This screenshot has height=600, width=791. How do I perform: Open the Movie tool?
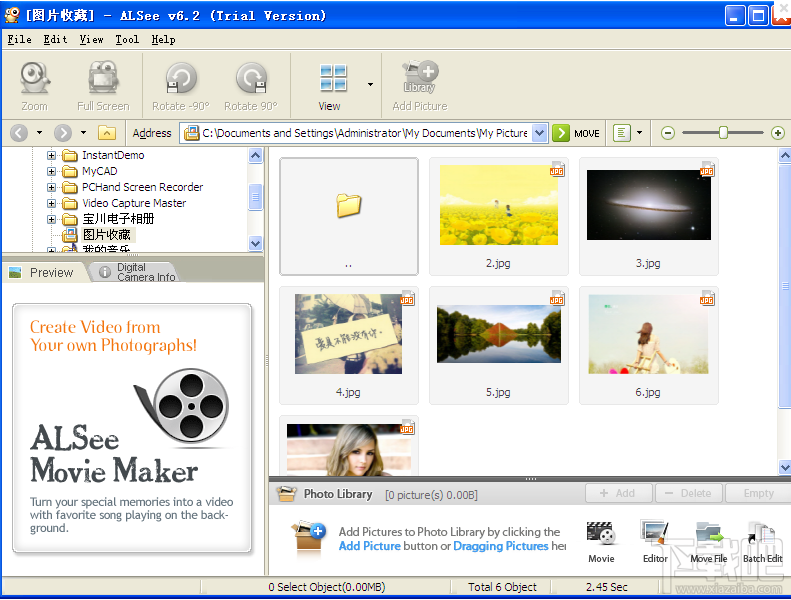(601, 542)
